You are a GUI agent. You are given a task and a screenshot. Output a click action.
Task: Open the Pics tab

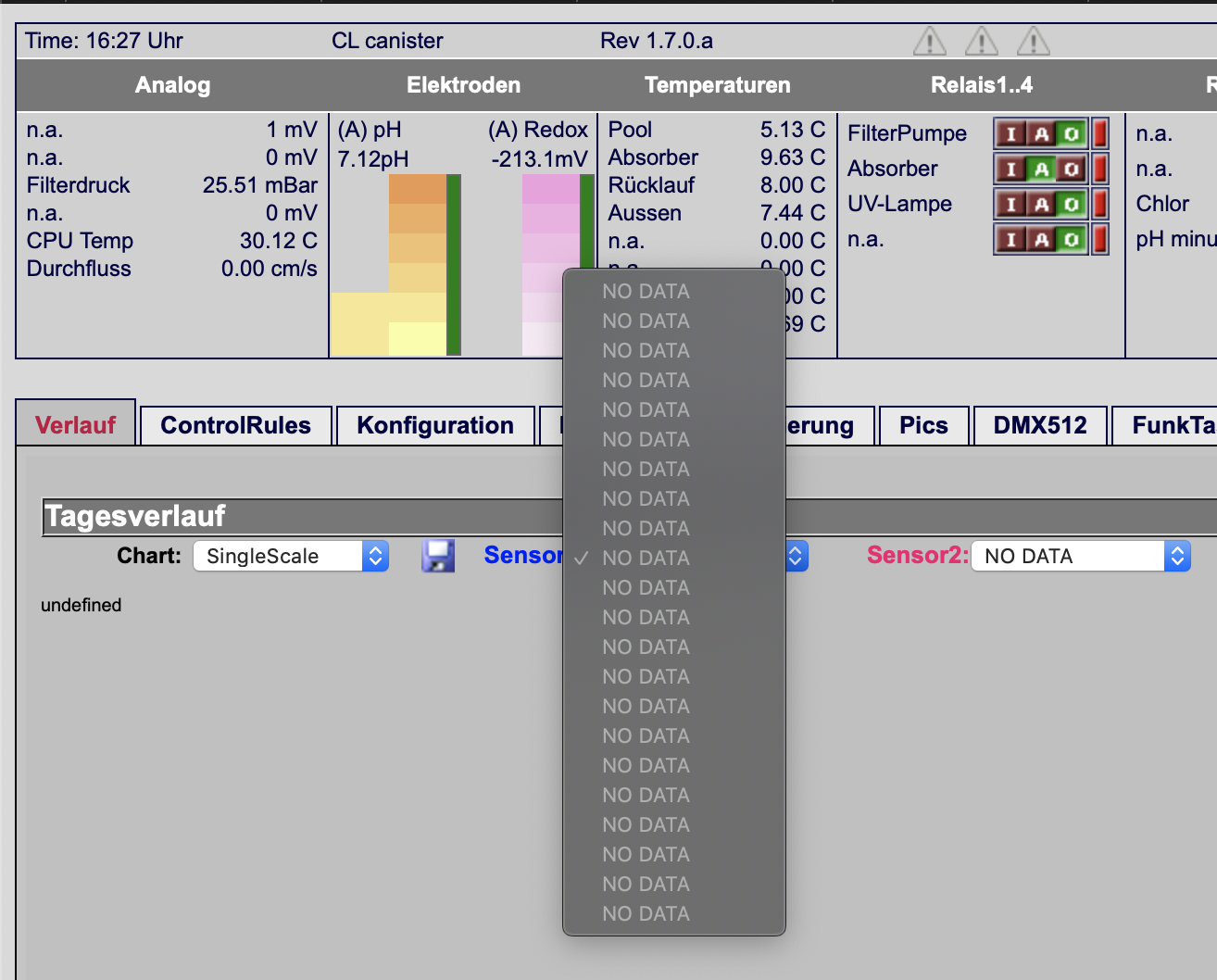(923, 425)
